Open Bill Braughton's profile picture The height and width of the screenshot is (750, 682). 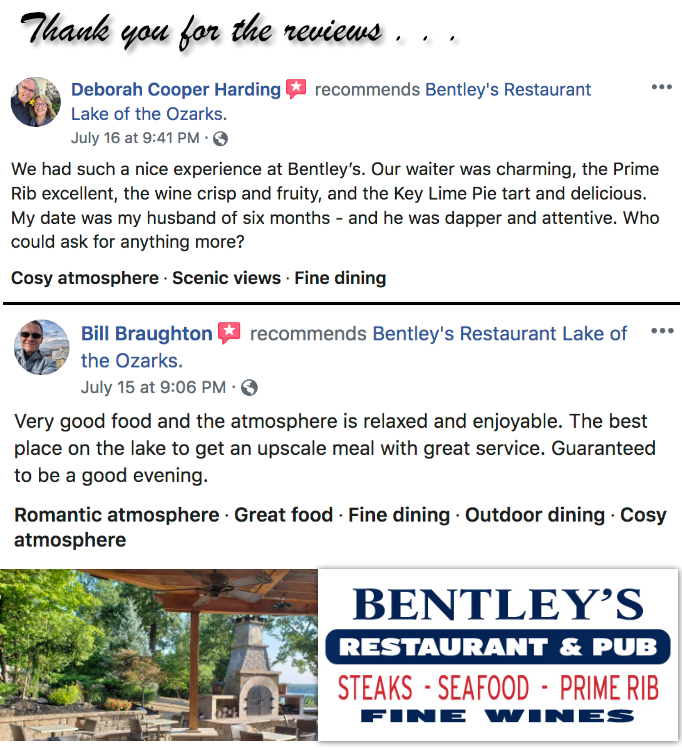(x=42, y=347)
